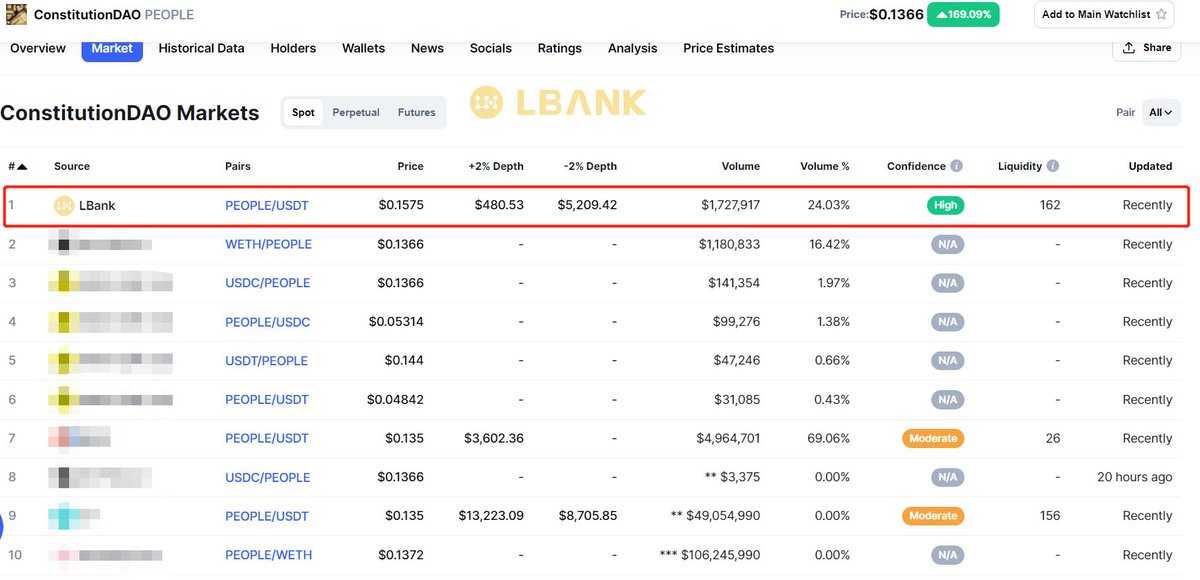Sort by the Updated column header
The height and width of the screenshot is (580, 1200).
point(1150,167)
